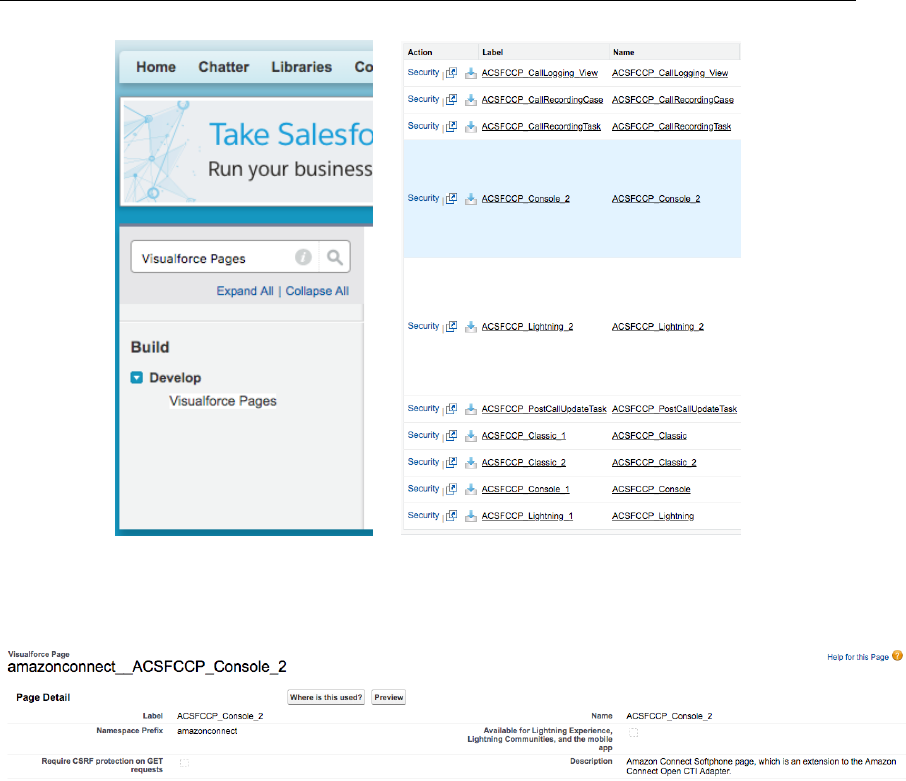
Task: Open ACSFCCP_Console_1 label link
Action: coord(525,489)
